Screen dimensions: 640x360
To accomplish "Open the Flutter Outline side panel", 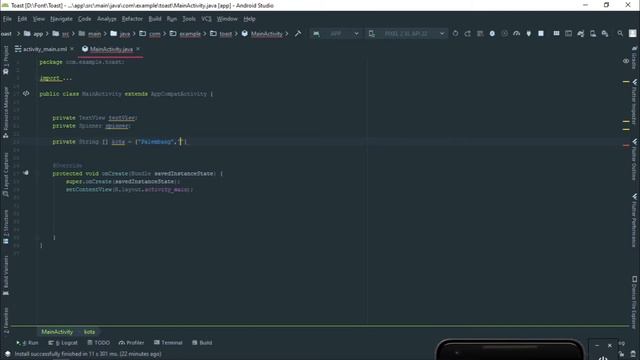I will (x=634, y=160).
